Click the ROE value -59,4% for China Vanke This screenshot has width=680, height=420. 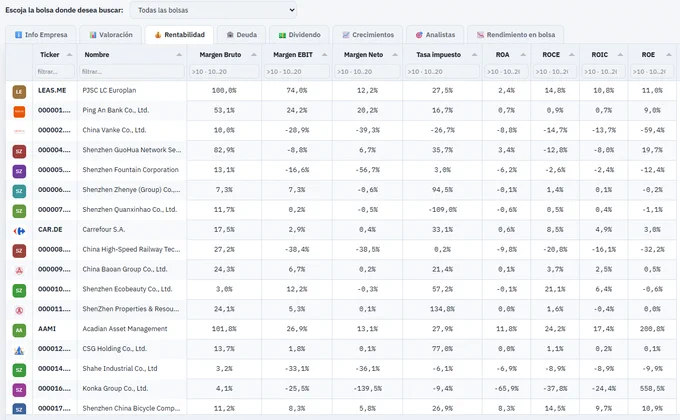652,130
